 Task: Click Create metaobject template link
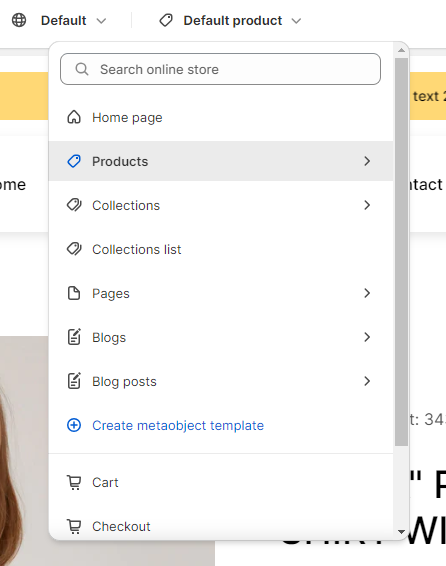click(x=178, y=426)
